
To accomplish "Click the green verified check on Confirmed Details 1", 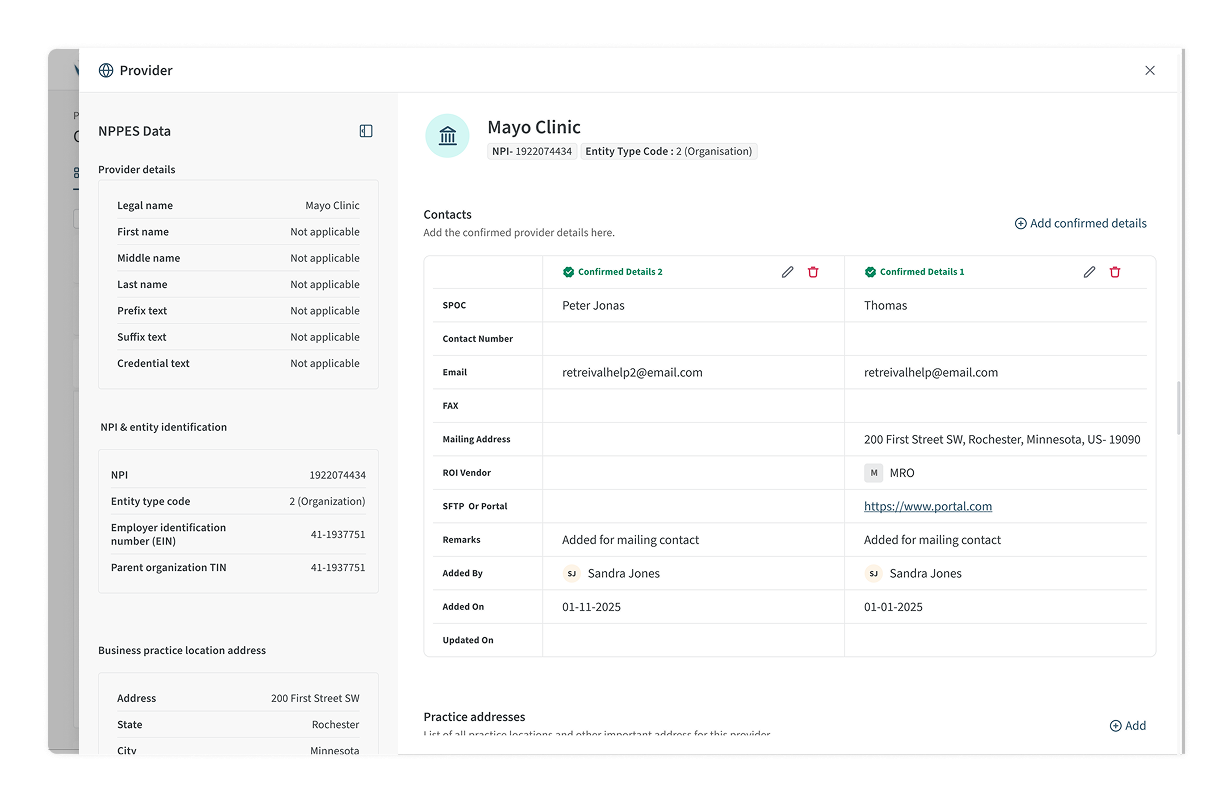I will click(870, 272).
